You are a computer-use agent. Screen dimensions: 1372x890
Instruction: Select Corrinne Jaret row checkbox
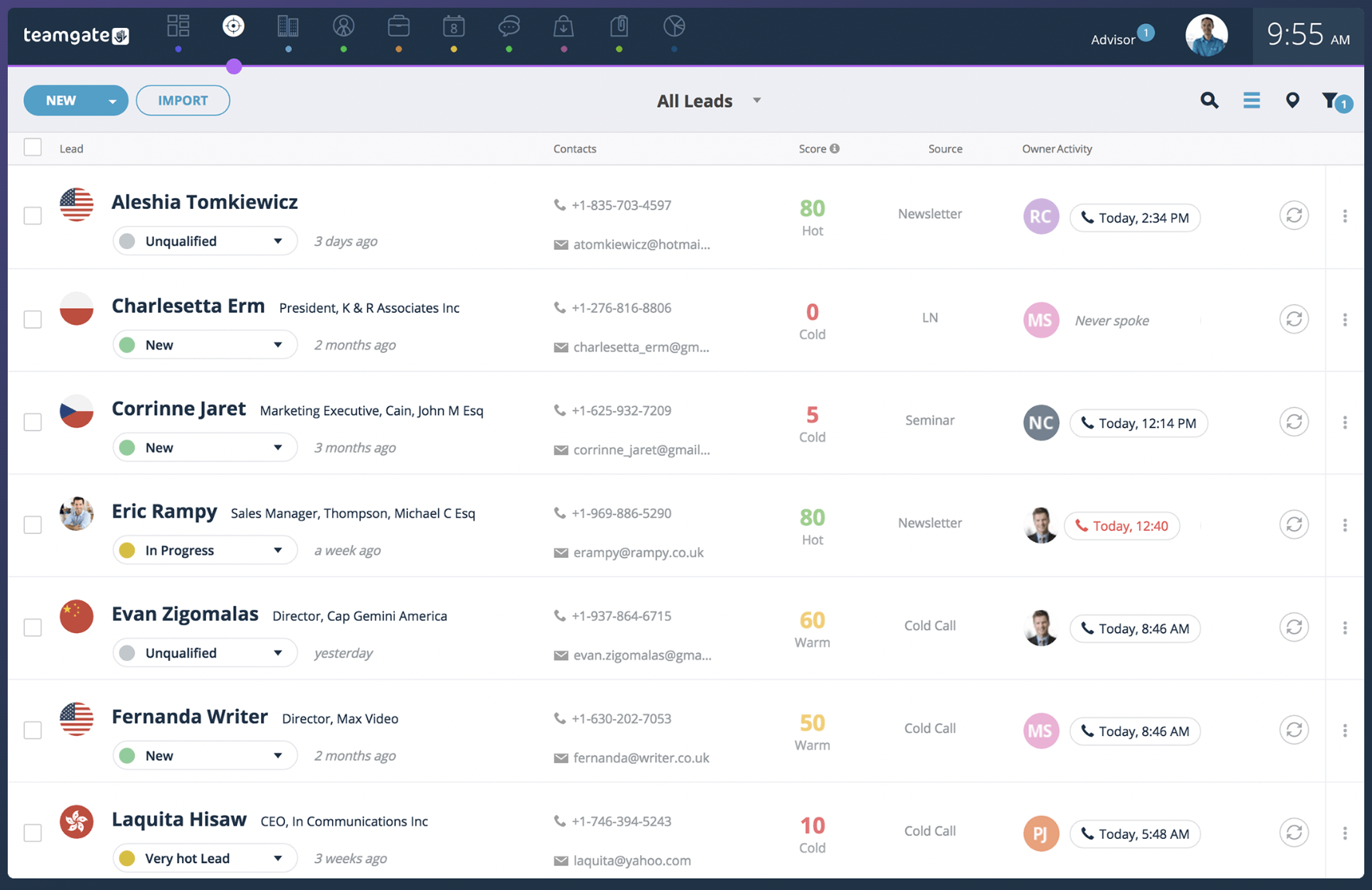tap(33, 422)
